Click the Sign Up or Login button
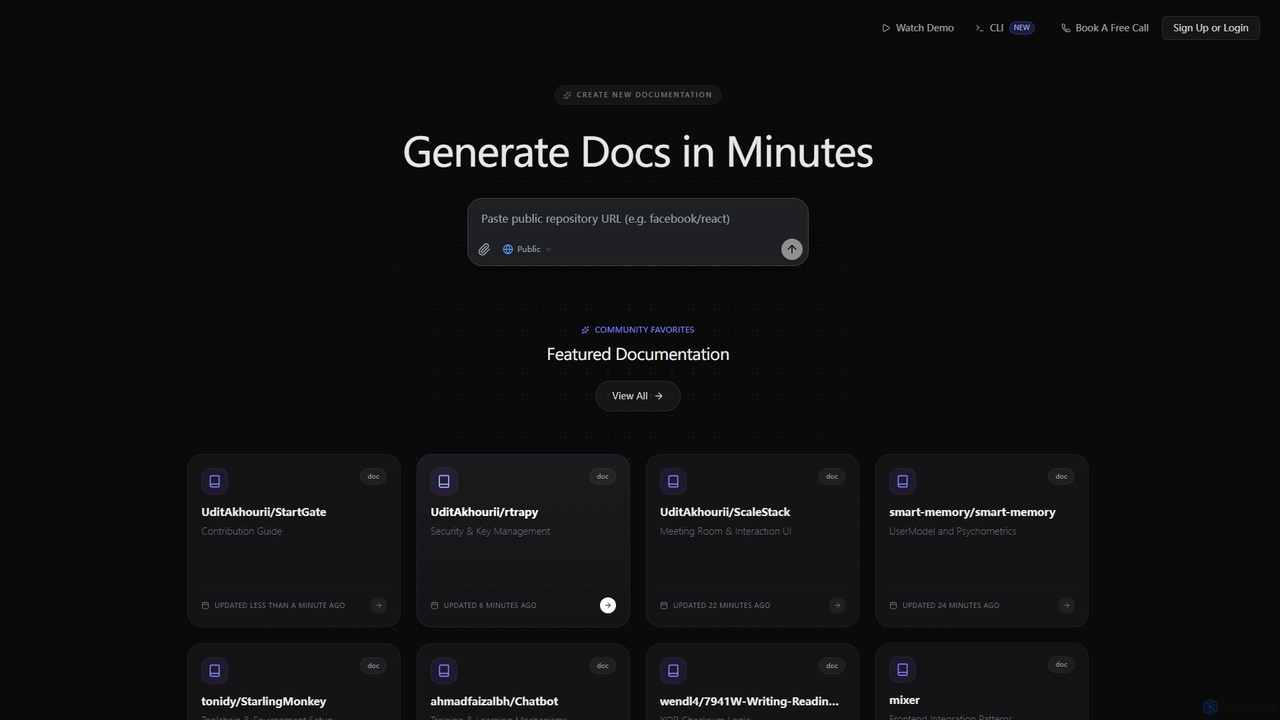Viewport: 1280px width, 720px height. pos(1210,28)
